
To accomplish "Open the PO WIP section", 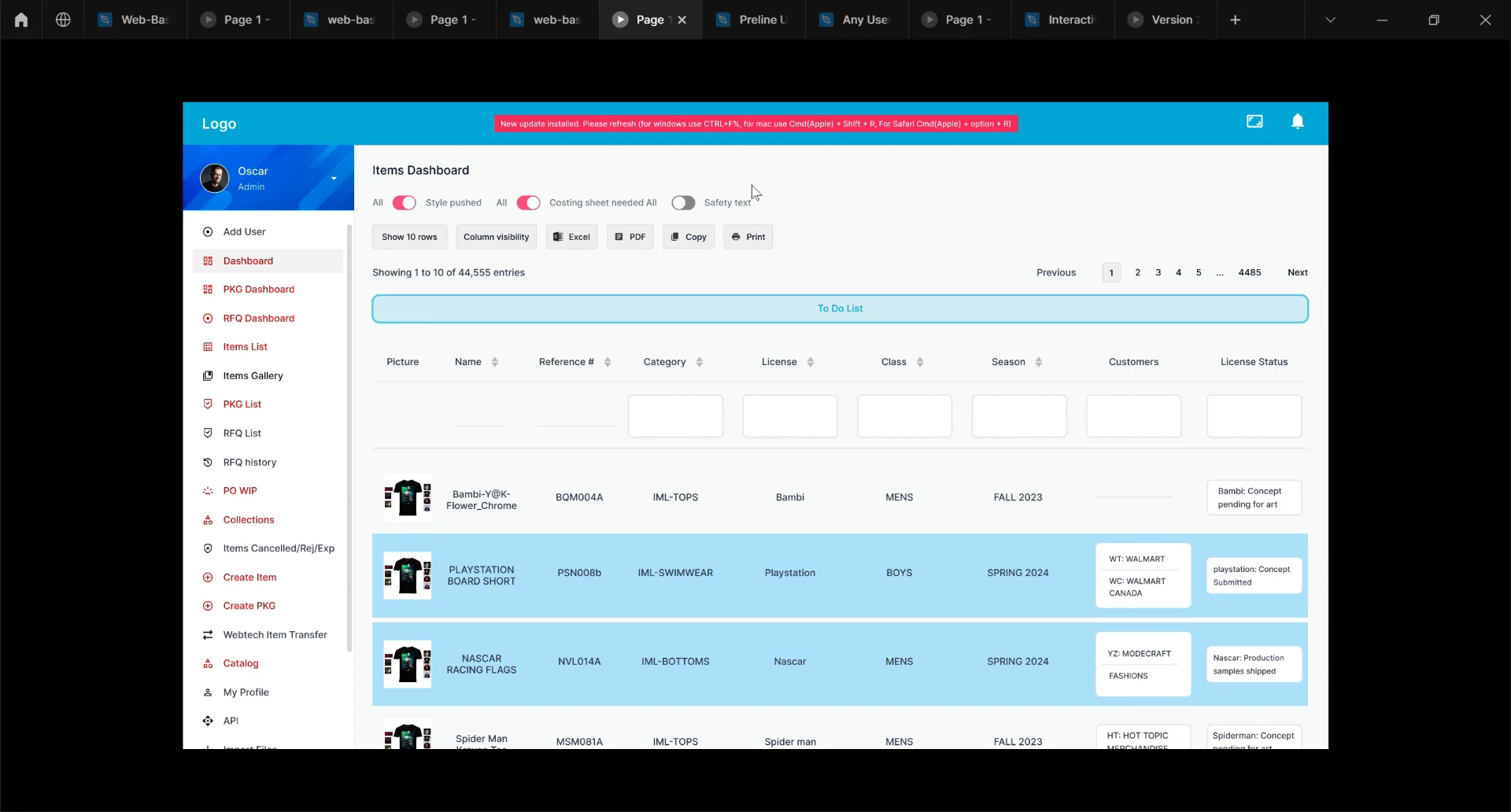I will [239, 491].
